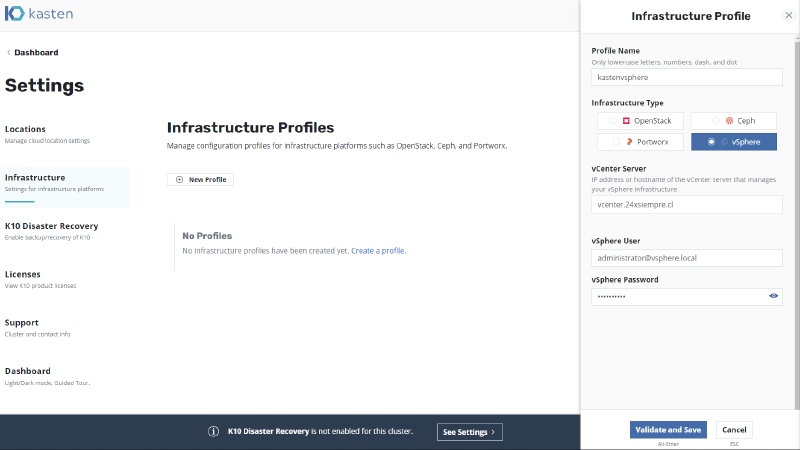Click See Settings in the banner
Viewport: 800px width, 450px height.
(x=469, y=432)
